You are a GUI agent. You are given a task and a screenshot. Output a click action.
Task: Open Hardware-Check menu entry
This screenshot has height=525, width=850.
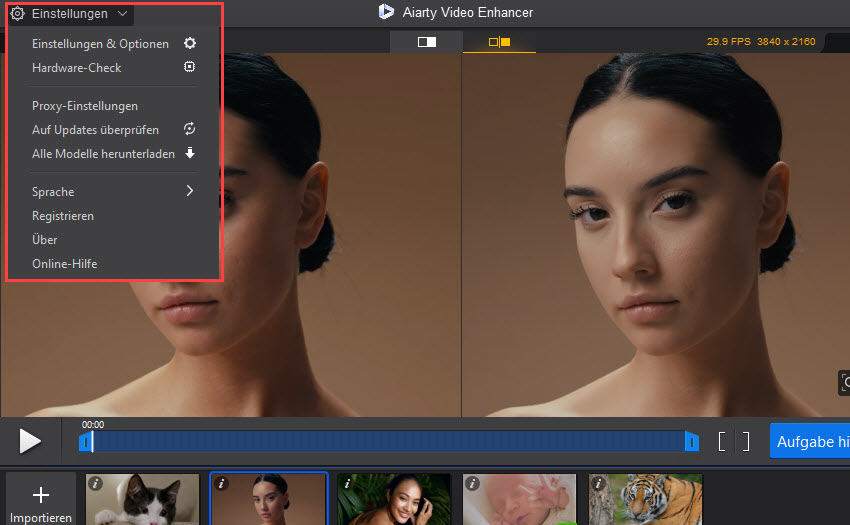(x=113, y=68)
